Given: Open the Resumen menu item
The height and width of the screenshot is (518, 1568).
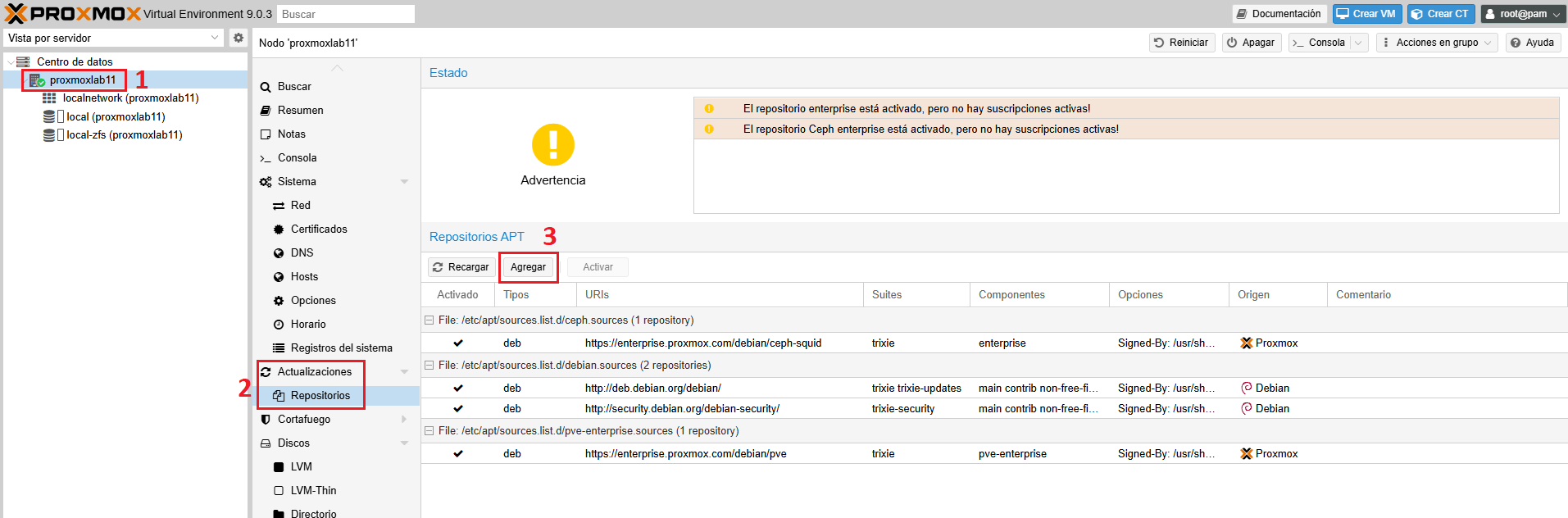Looking at the screenshot, I should [x=336, y=111].
